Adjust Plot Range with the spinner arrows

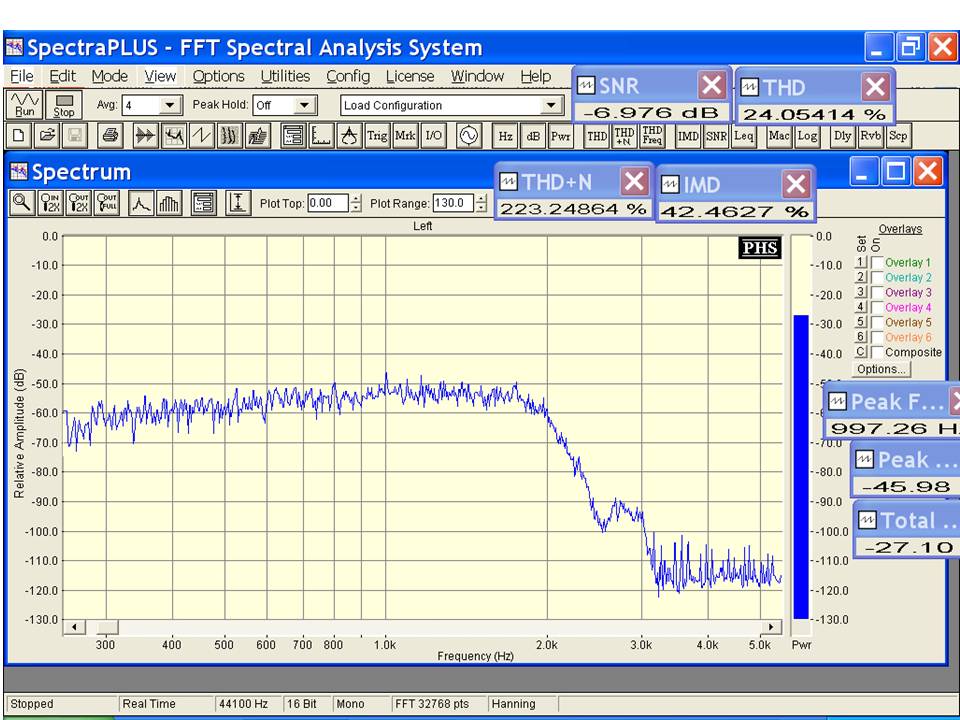click(481, 203)
